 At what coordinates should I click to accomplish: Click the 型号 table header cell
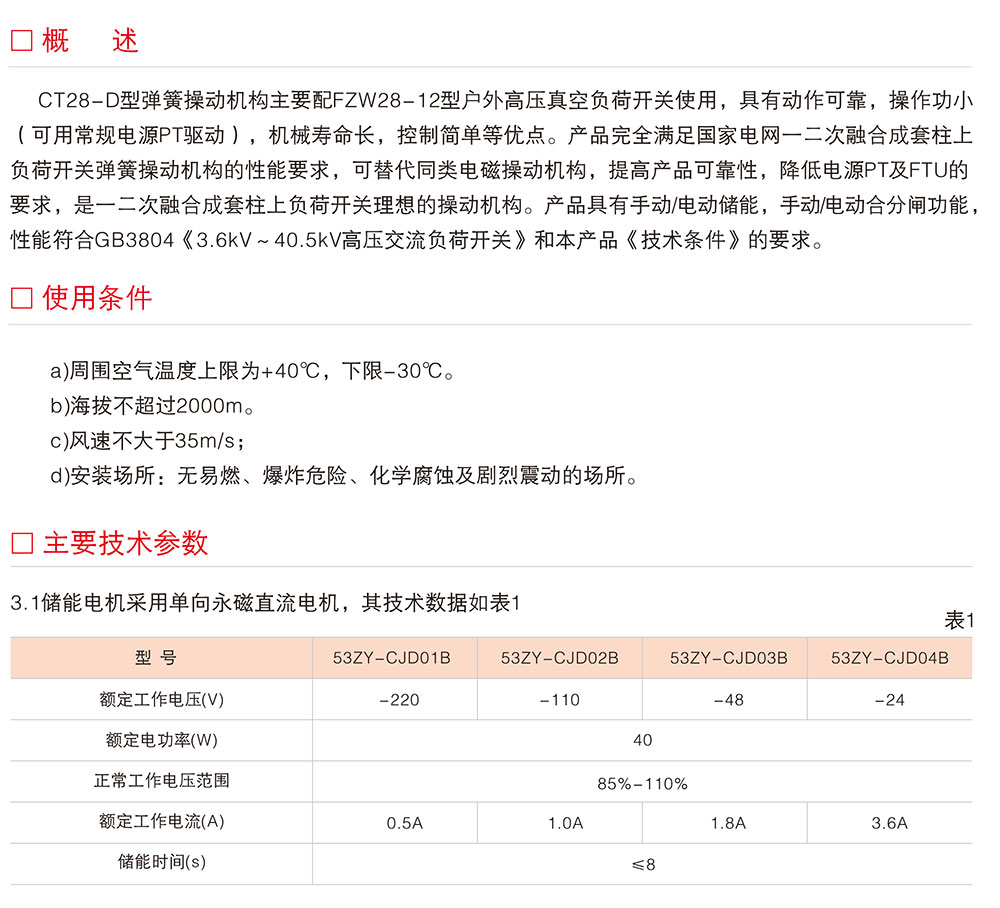tap(161, 658)
